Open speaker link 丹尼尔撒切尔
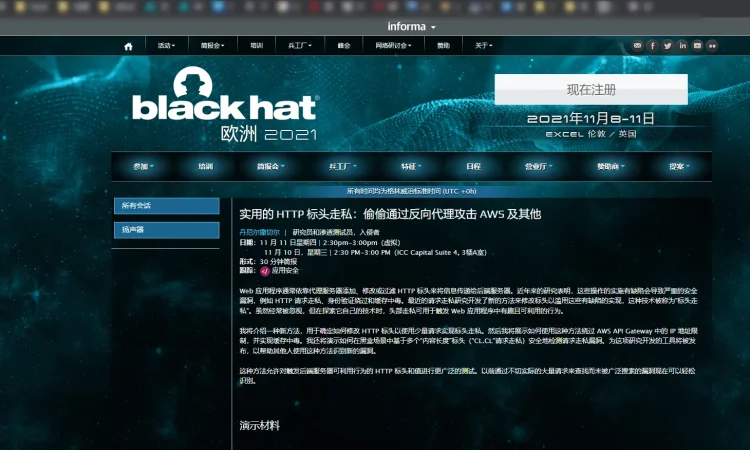This screenshot has width=750, height=450. (x=259, y=232)
